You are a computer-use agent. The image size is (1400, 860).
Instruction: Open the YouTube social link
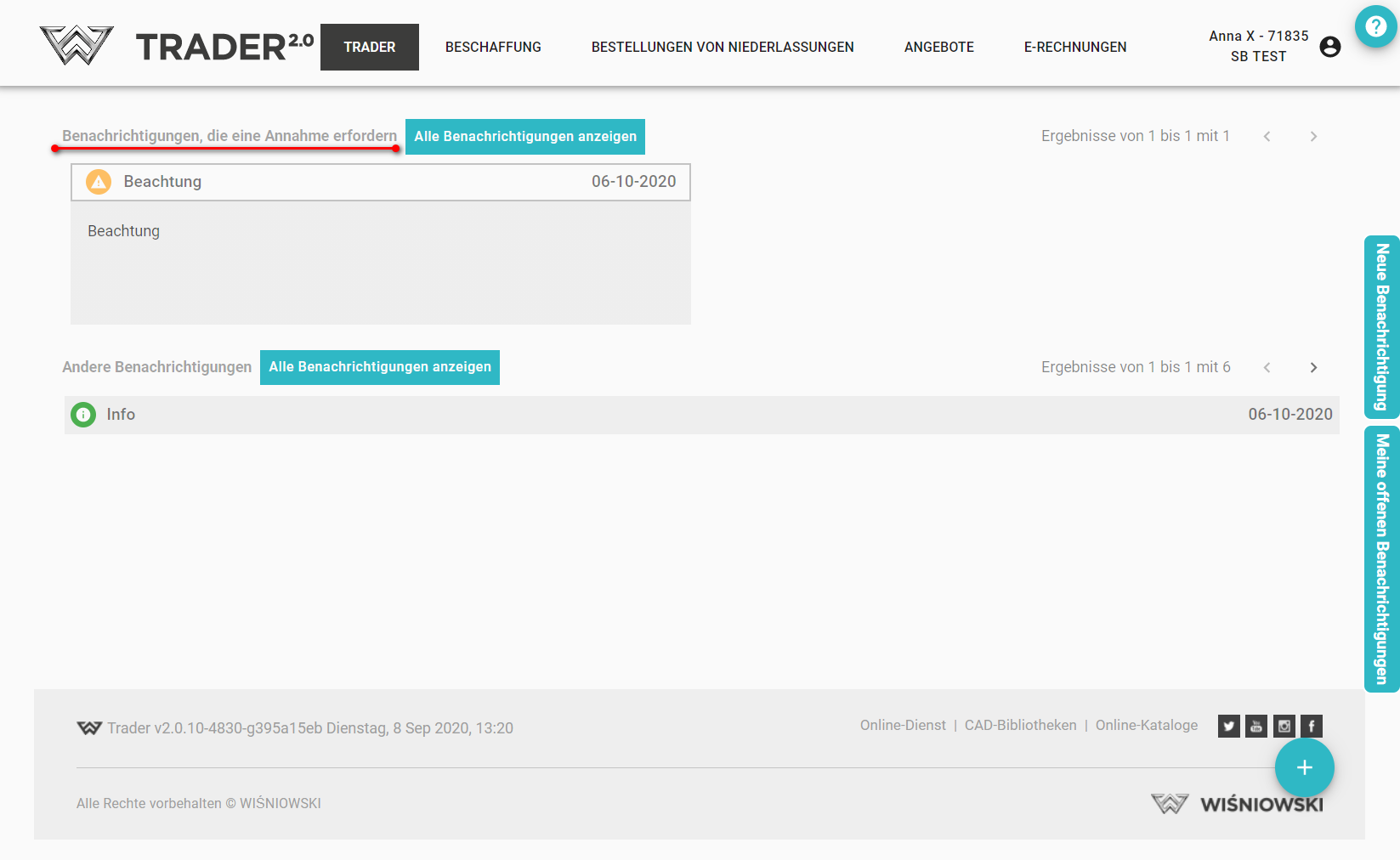1255,726
